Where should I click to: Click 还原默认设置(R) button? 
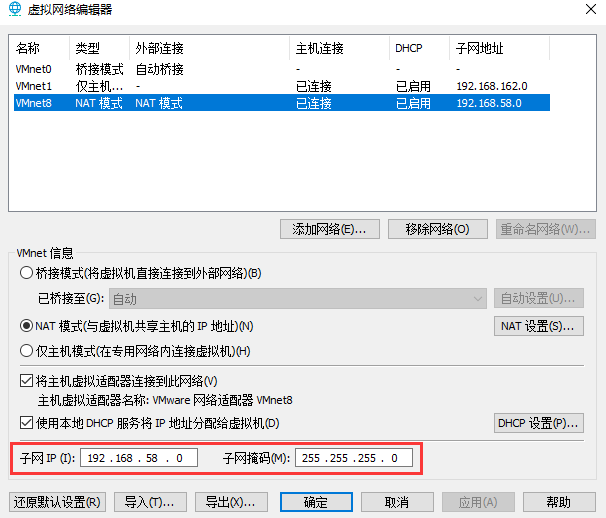[x=57, y=502]
